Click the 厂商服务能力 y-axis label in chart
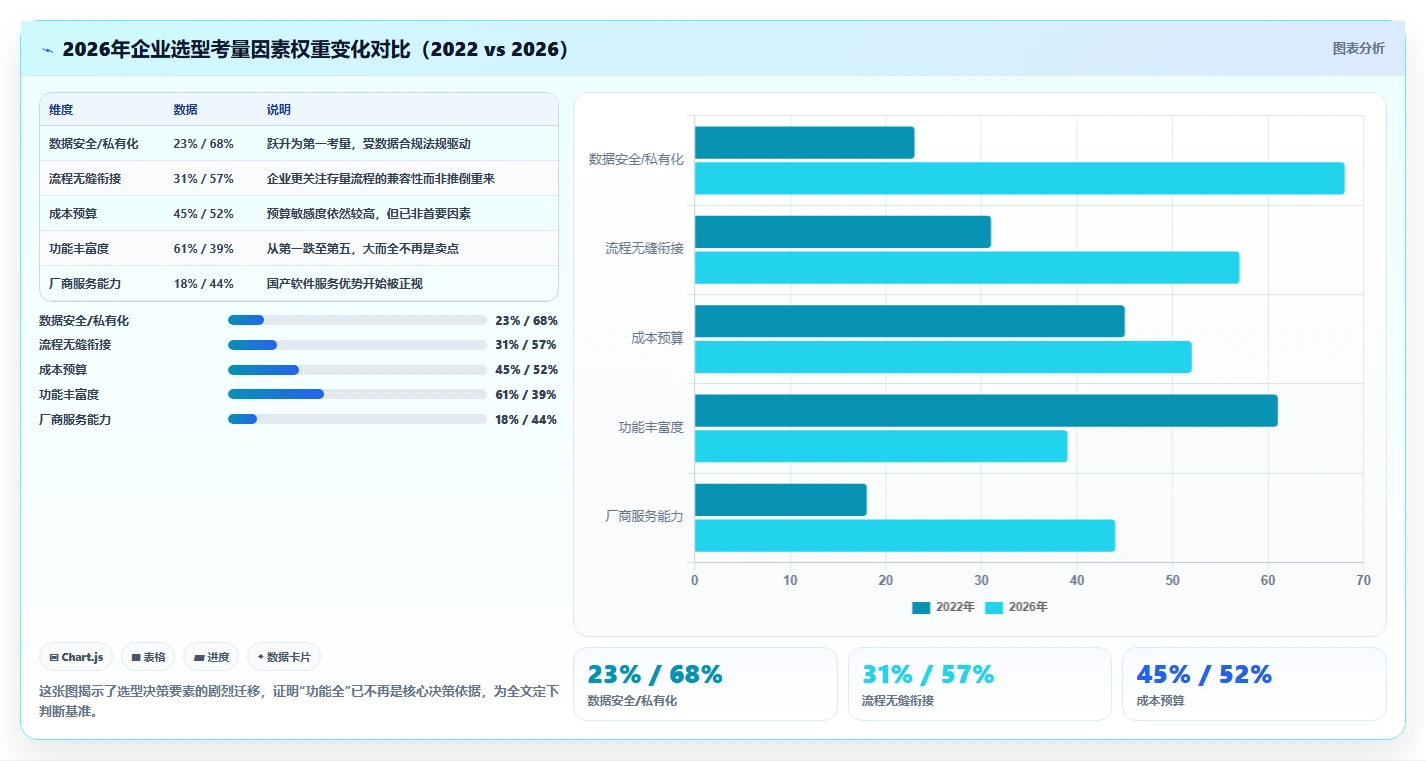The image size is (1426, 761). click(645, 517)
